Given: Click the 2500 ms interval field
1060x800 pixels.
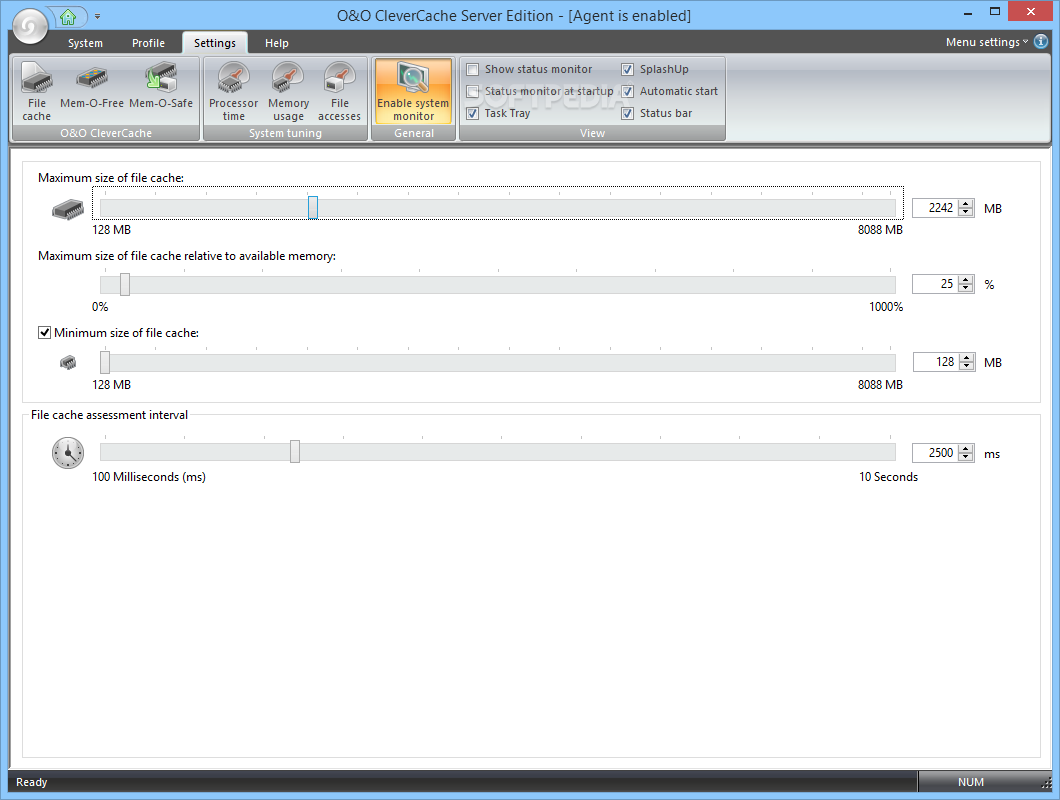Looking at the screenshot, I should click(x=935, y=452).
